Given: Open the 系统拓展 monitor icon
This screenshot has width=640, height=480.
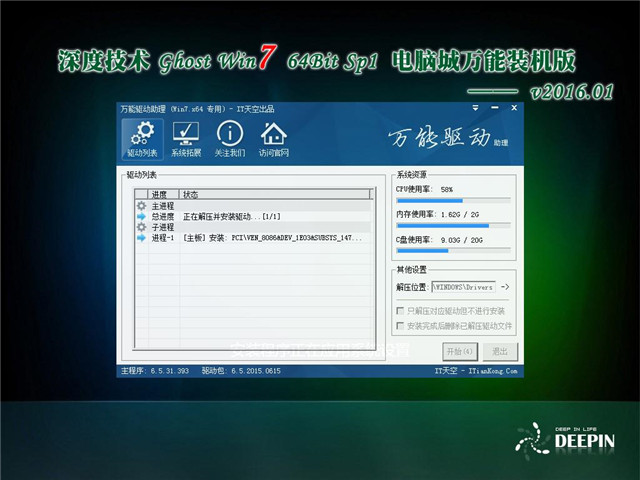Looking at the screenshot, I should click(x=186, y=139).
